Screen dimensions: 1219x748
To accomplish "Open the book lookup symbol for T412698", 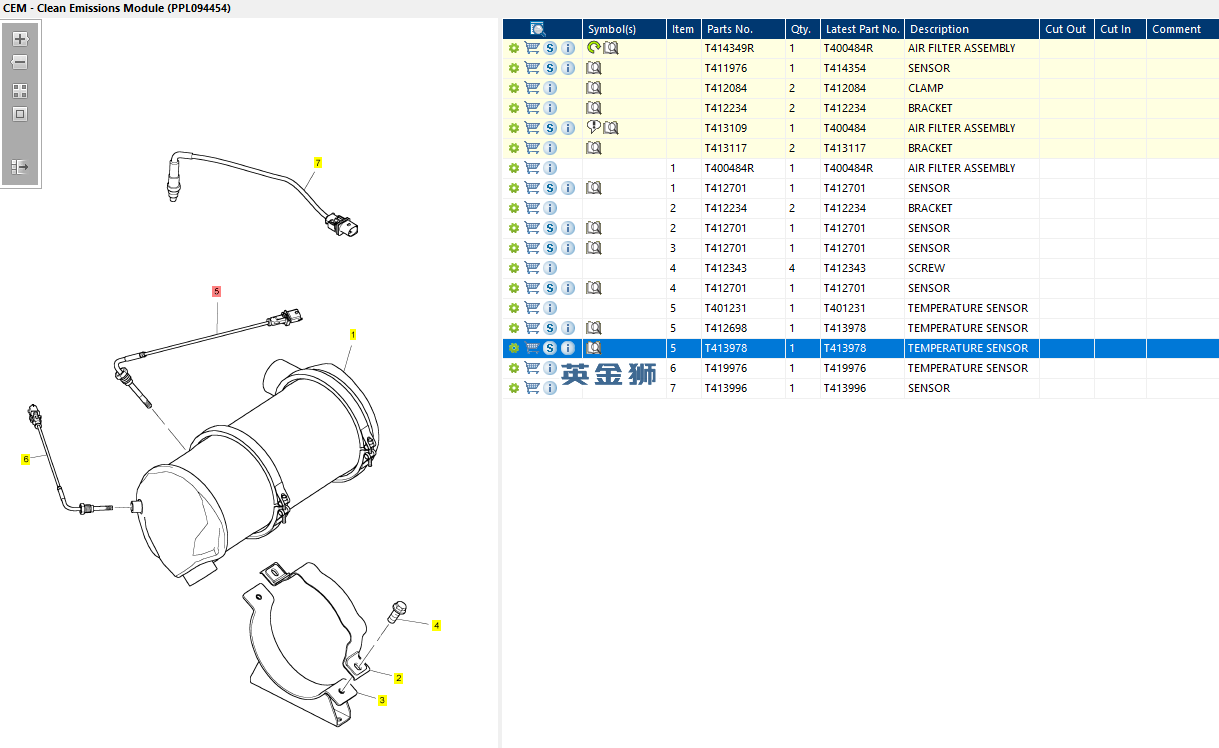I will [594, 328].
